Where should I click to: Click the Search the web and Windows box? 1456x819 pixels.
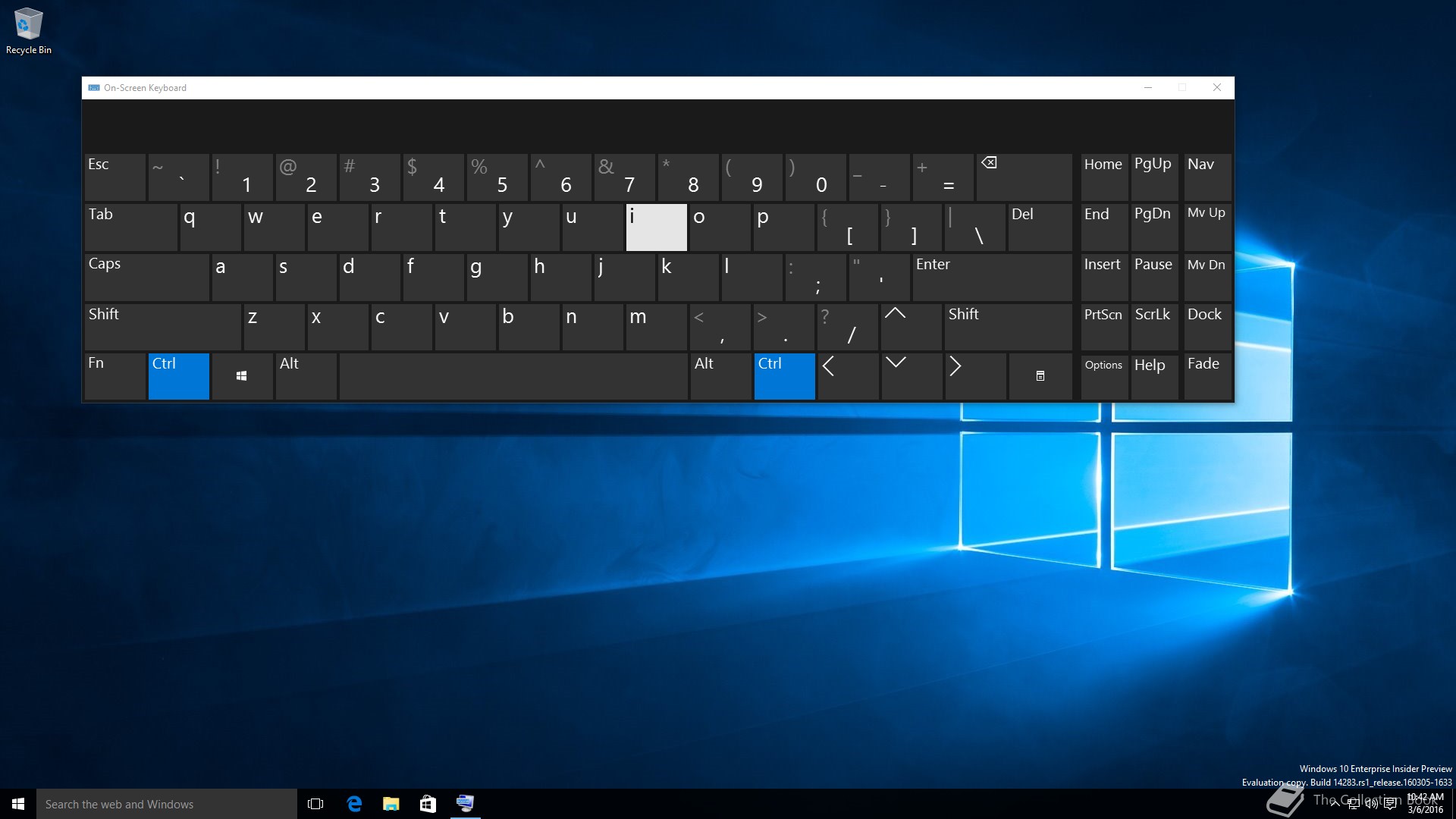(x=167, y=804)
